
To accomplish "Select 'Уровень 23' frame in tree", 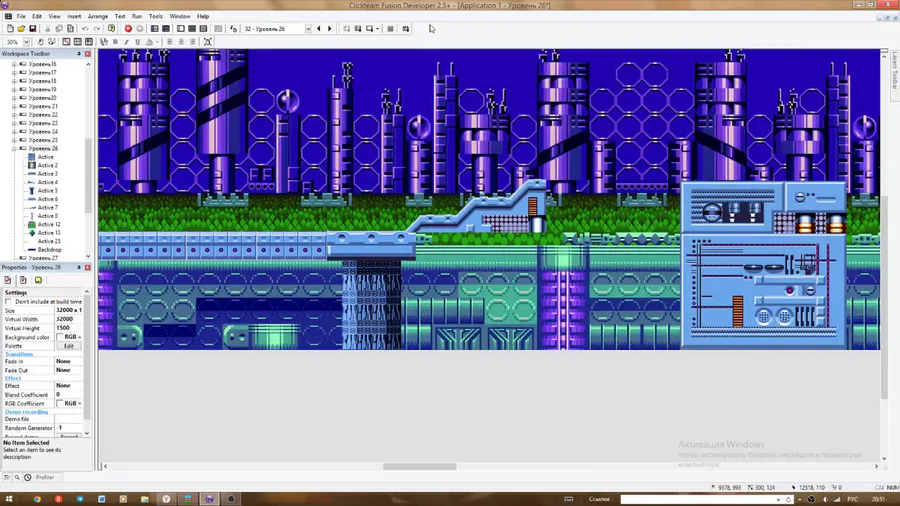I will click(43, 123).
